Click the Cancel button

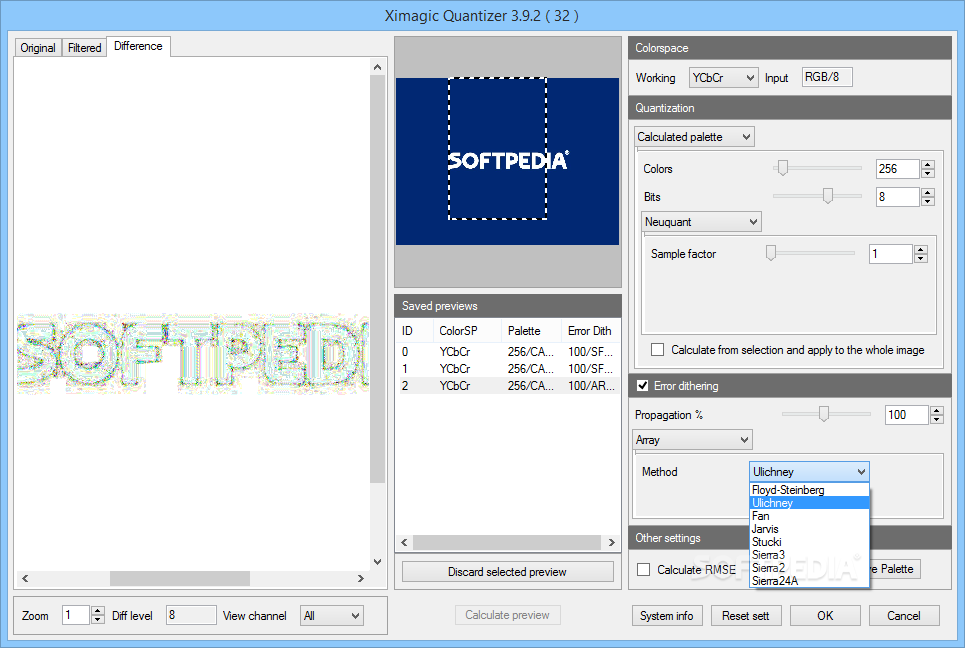click(x=904, y=615)
